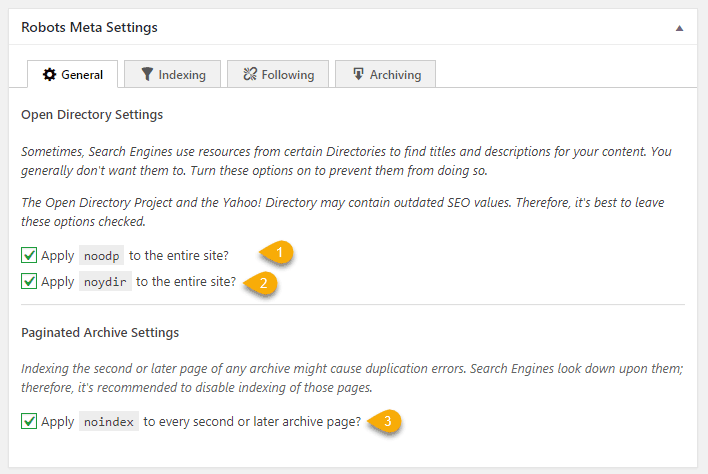Viewport: 708px width, 474px height.
Task: Click the noydir code label
Action: (105, 282)
